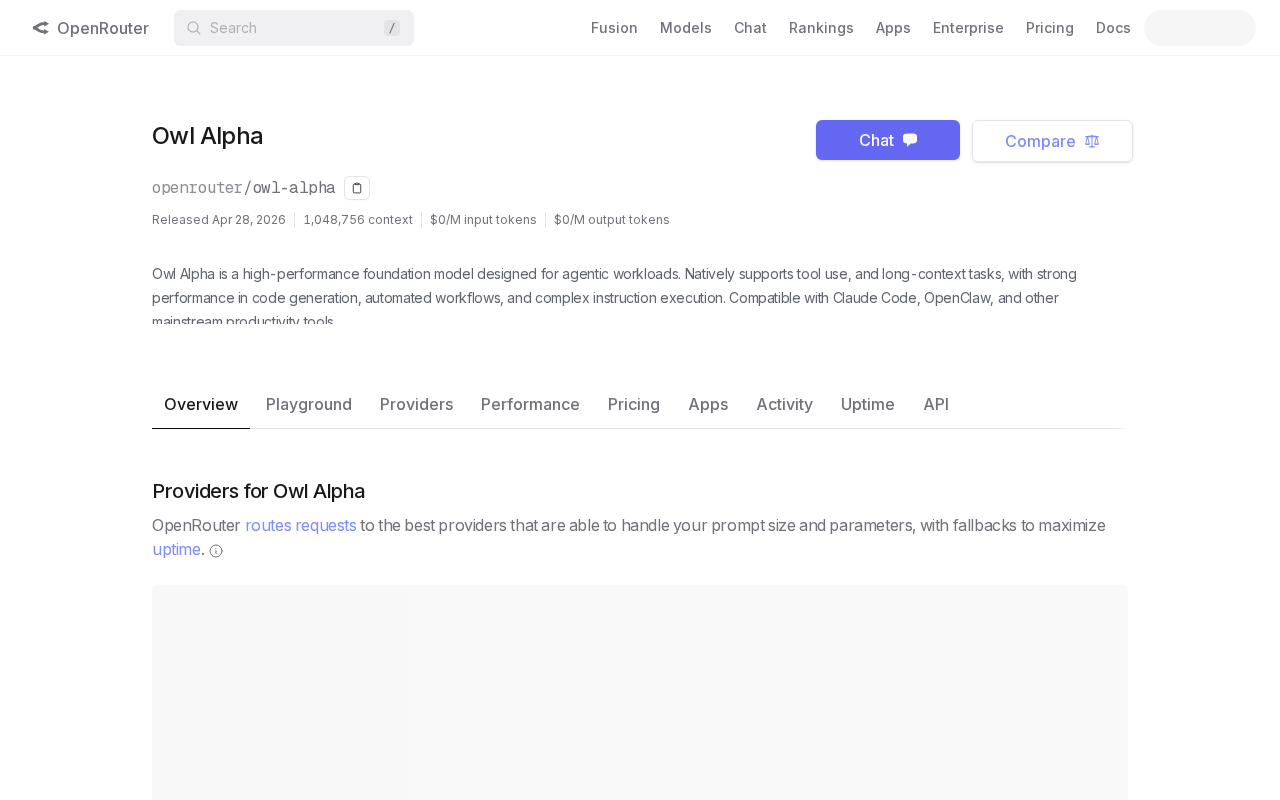Click the OpenRouter logo icon

[x=40, y=28]
